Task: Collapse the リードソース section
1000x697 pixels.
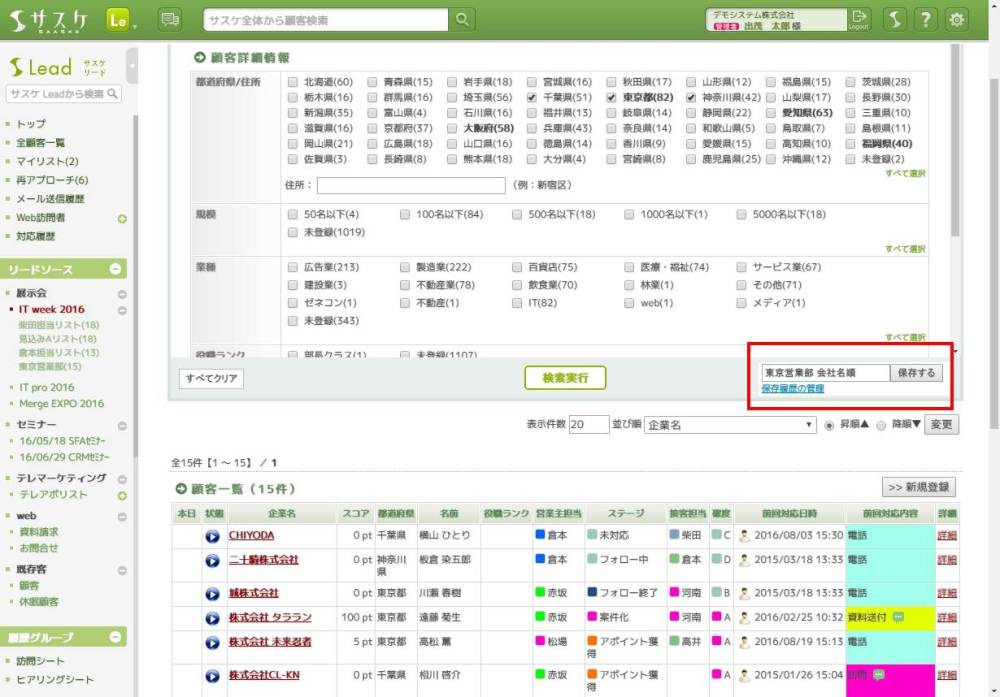Action: [115, 269]
